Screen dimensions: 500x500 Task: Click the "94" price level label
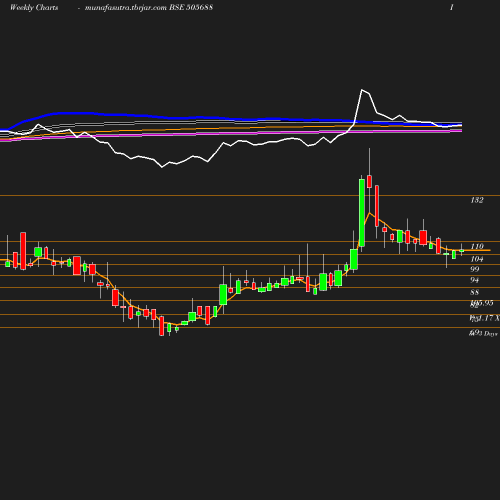click(475, 280)
